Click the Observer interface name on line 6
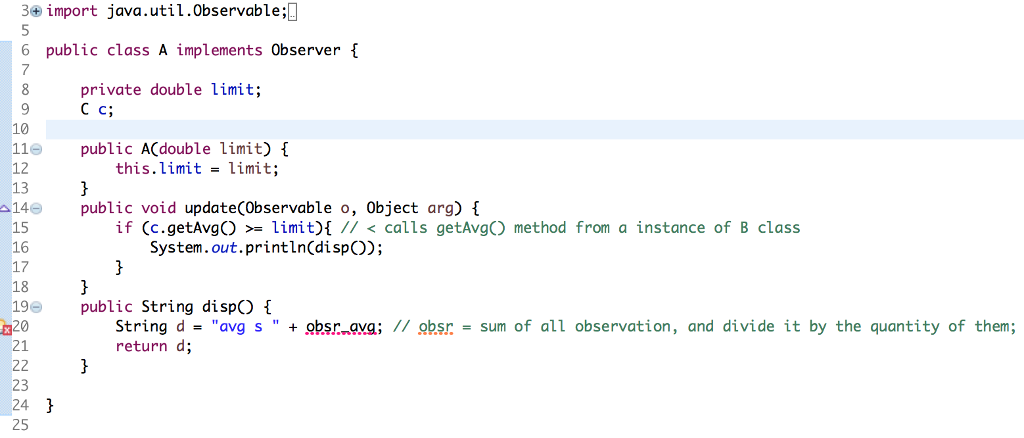The height and width of the screenshot is (438, 1024). (x=306, y=50)
